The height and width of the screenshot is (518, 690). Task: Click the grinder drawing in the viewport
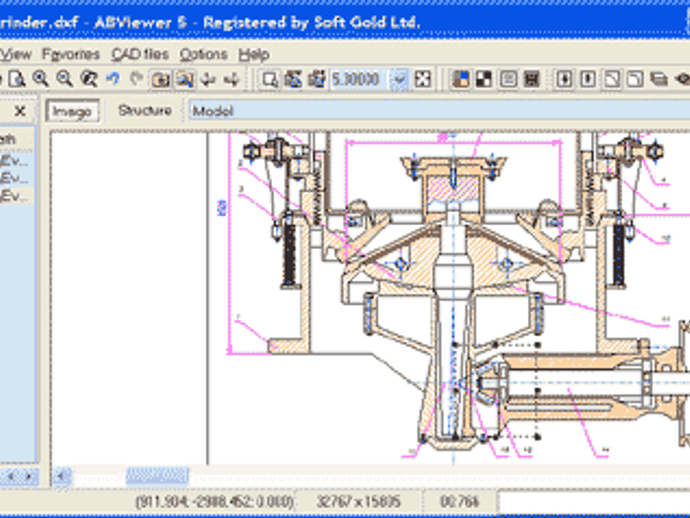[x=449, y=298]
